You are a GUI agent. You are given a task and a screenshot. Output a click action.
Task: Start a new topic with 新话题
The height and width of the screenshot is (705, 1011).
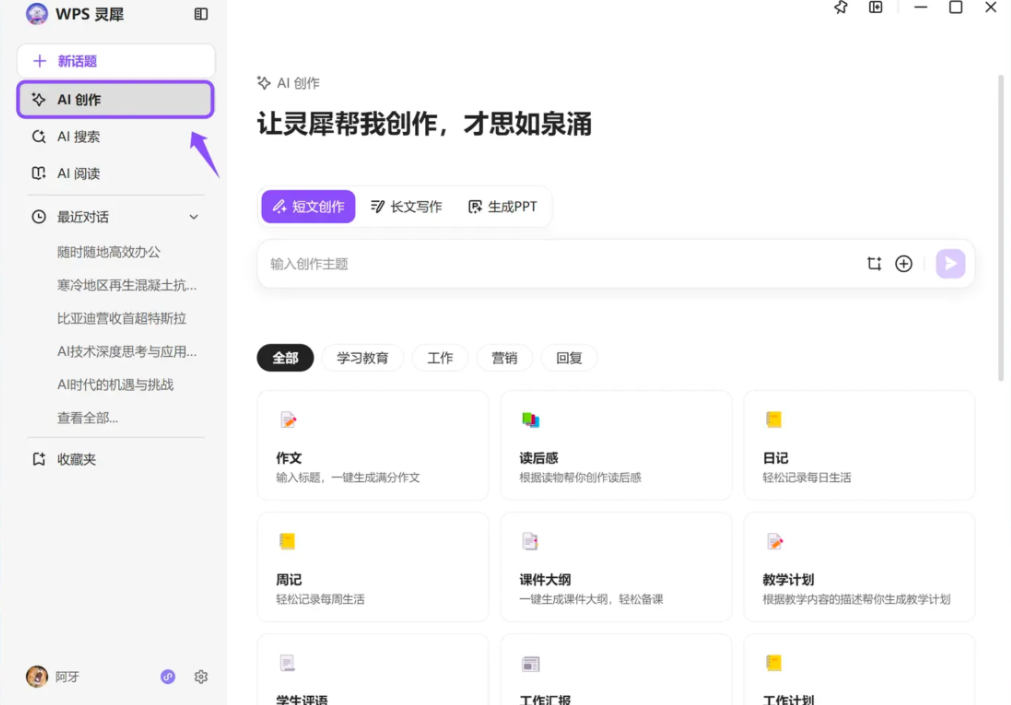[x=116, y=61]
